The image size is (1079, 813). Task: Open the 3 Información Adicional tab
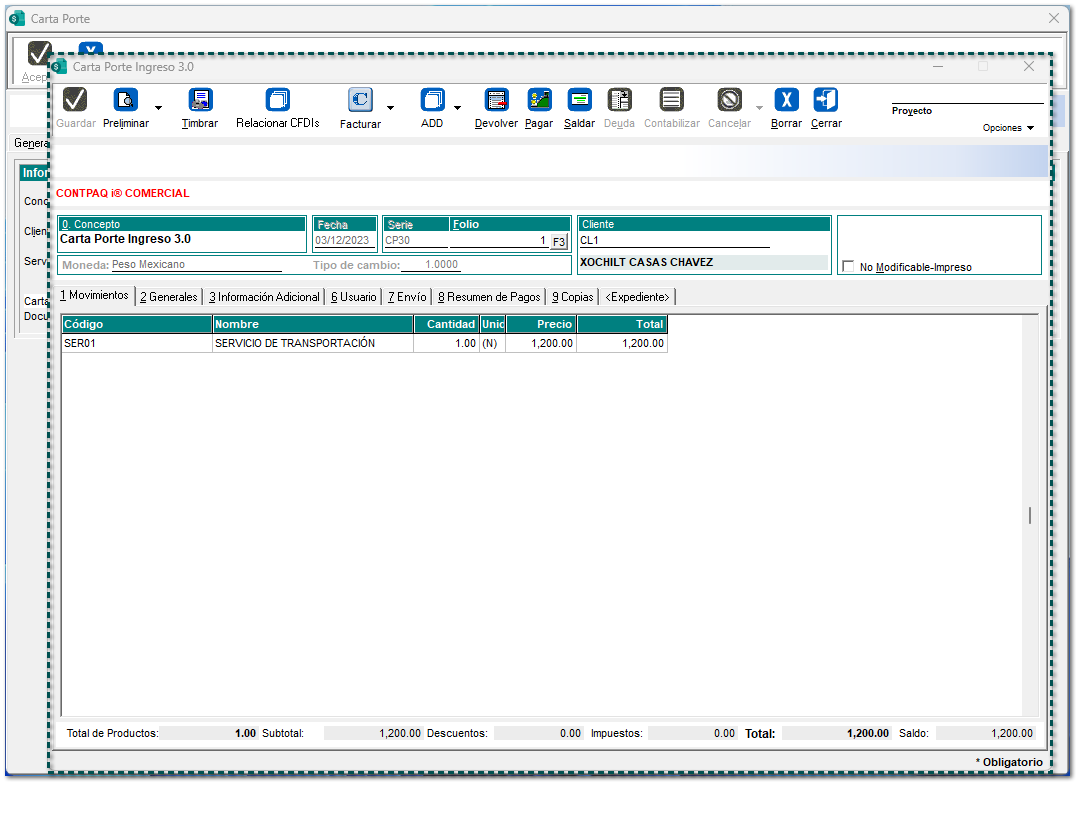point(264,297)
